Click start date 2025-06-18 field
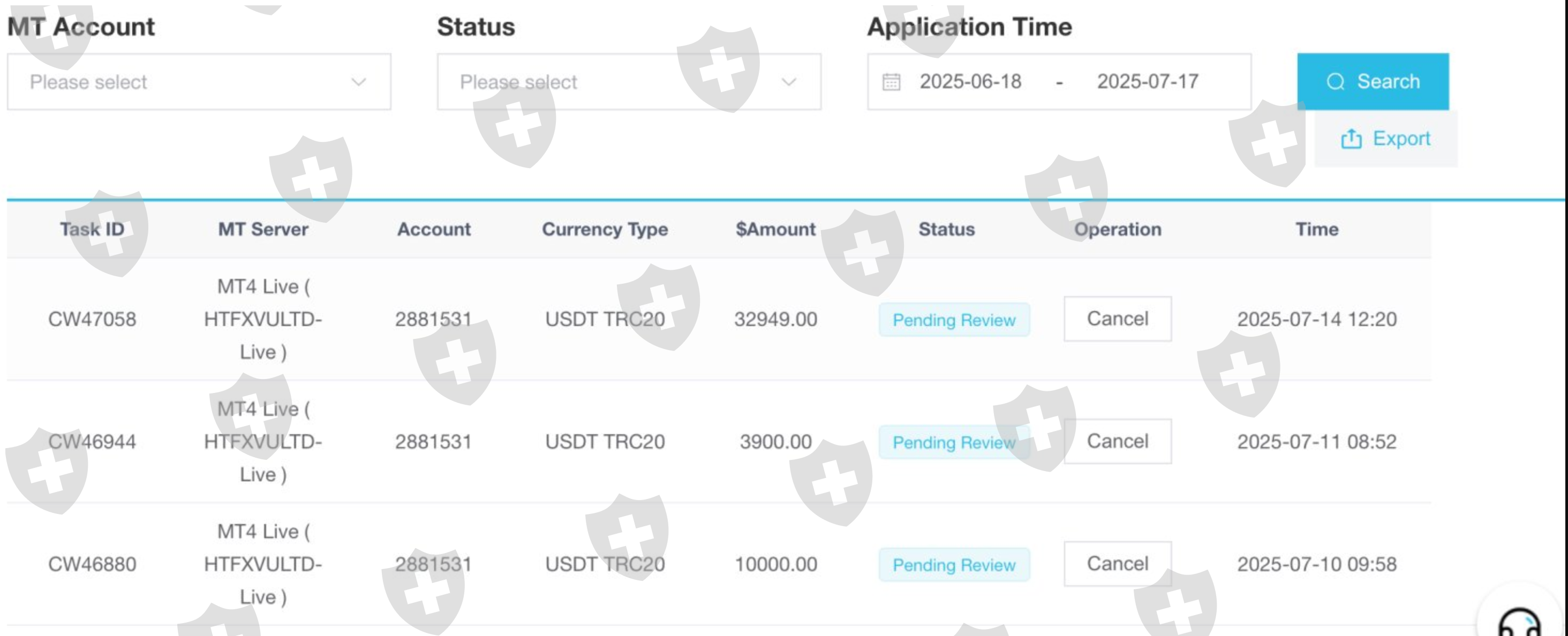 (970, 81)
